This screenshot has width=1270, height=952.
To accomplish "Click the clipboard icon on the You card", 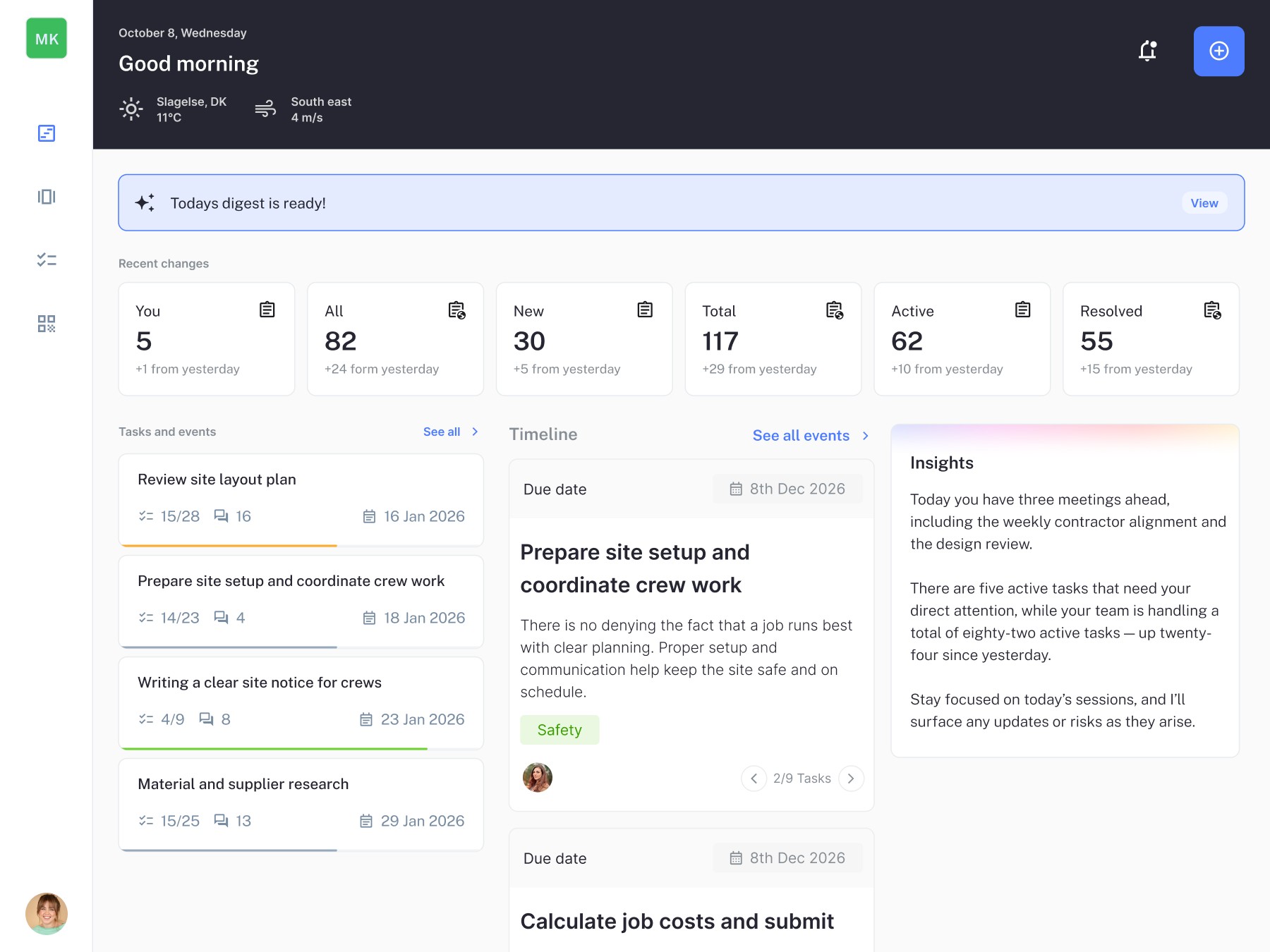I will [267, 310].
